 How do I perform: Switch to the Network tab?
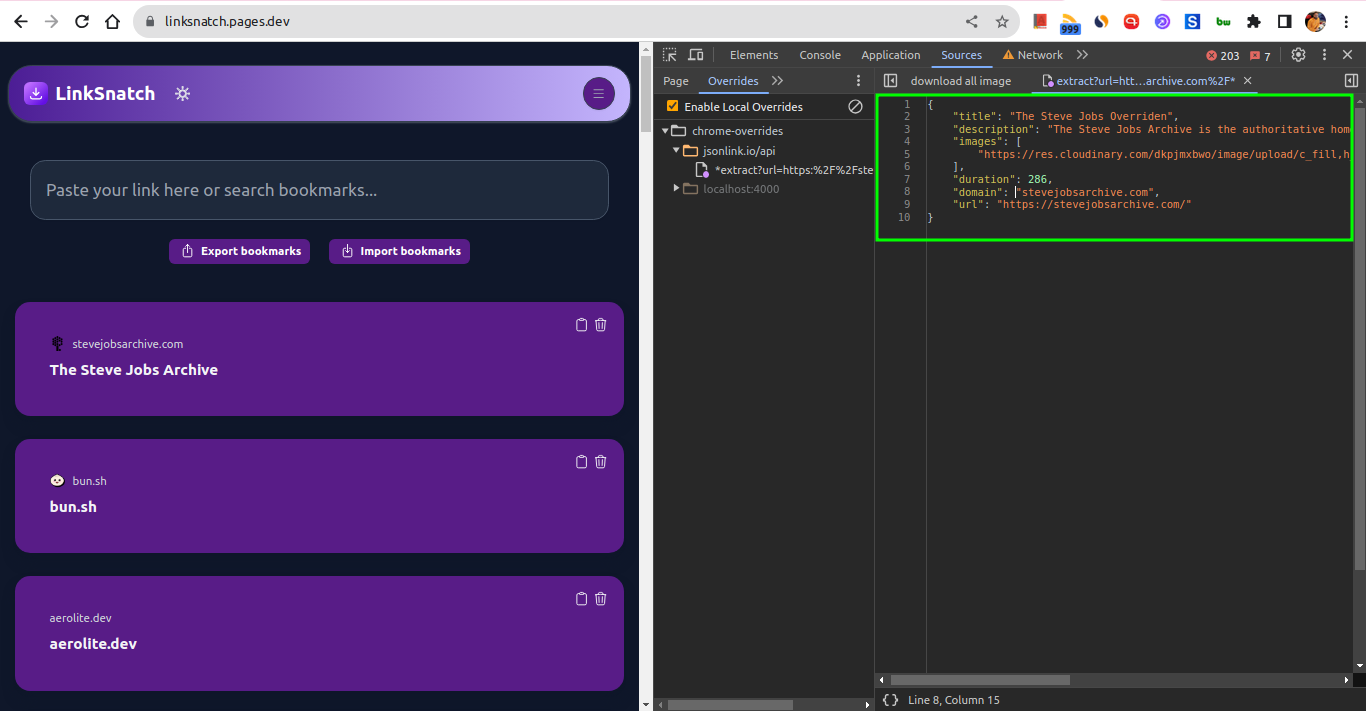click(1033, 55)
